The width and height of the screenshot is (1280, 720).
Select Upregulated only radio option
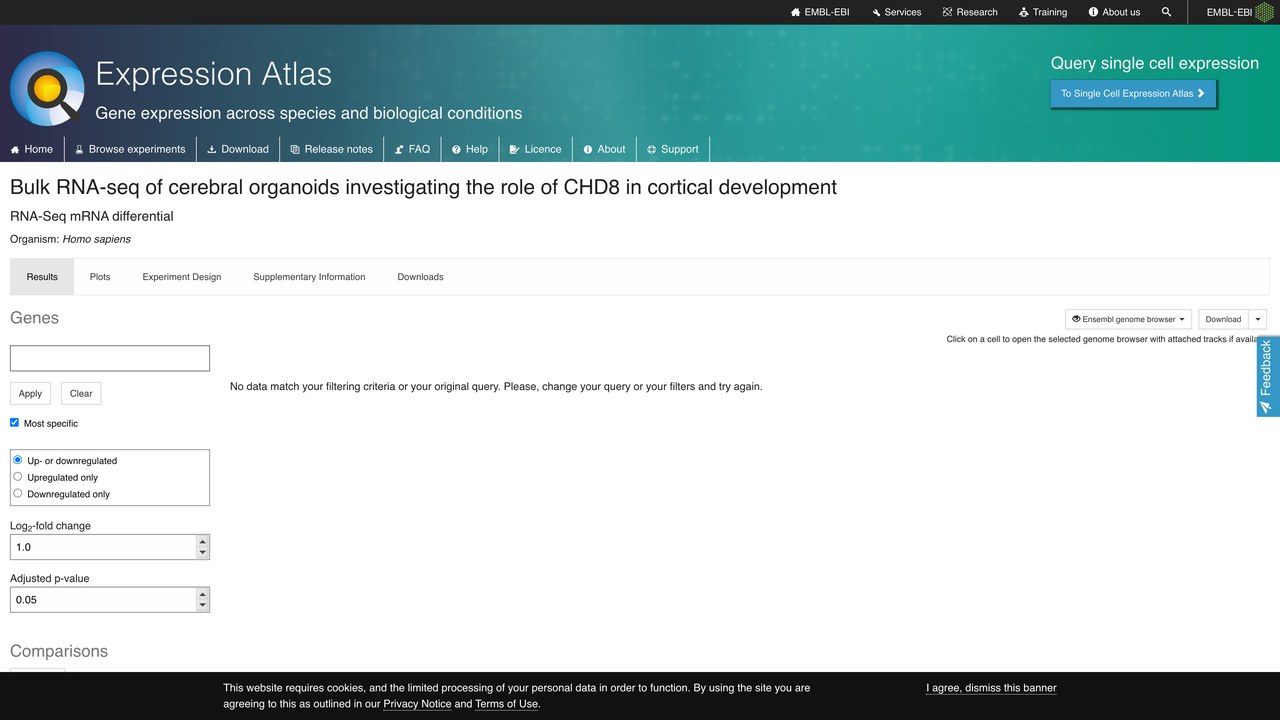pyautogui.click(x=18, y=477)
